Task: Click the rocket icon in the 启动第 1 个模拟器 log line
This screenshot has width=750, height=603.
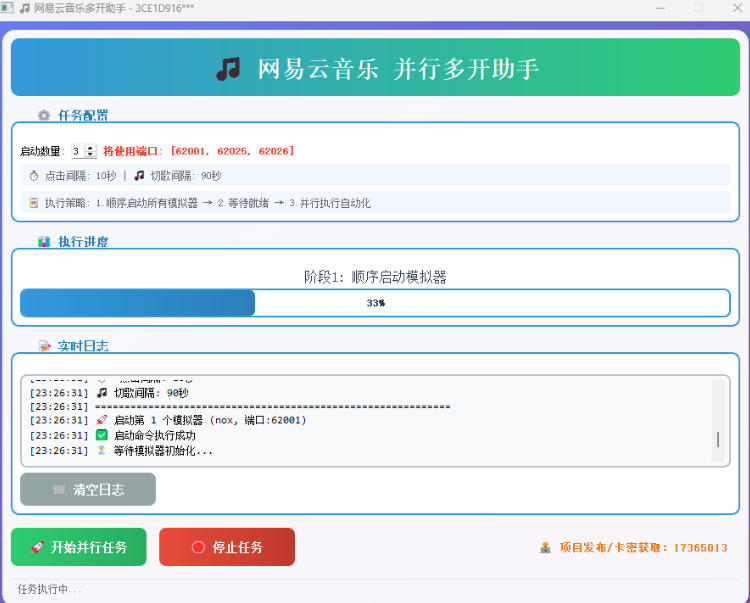Action: (x=101, y=420)
